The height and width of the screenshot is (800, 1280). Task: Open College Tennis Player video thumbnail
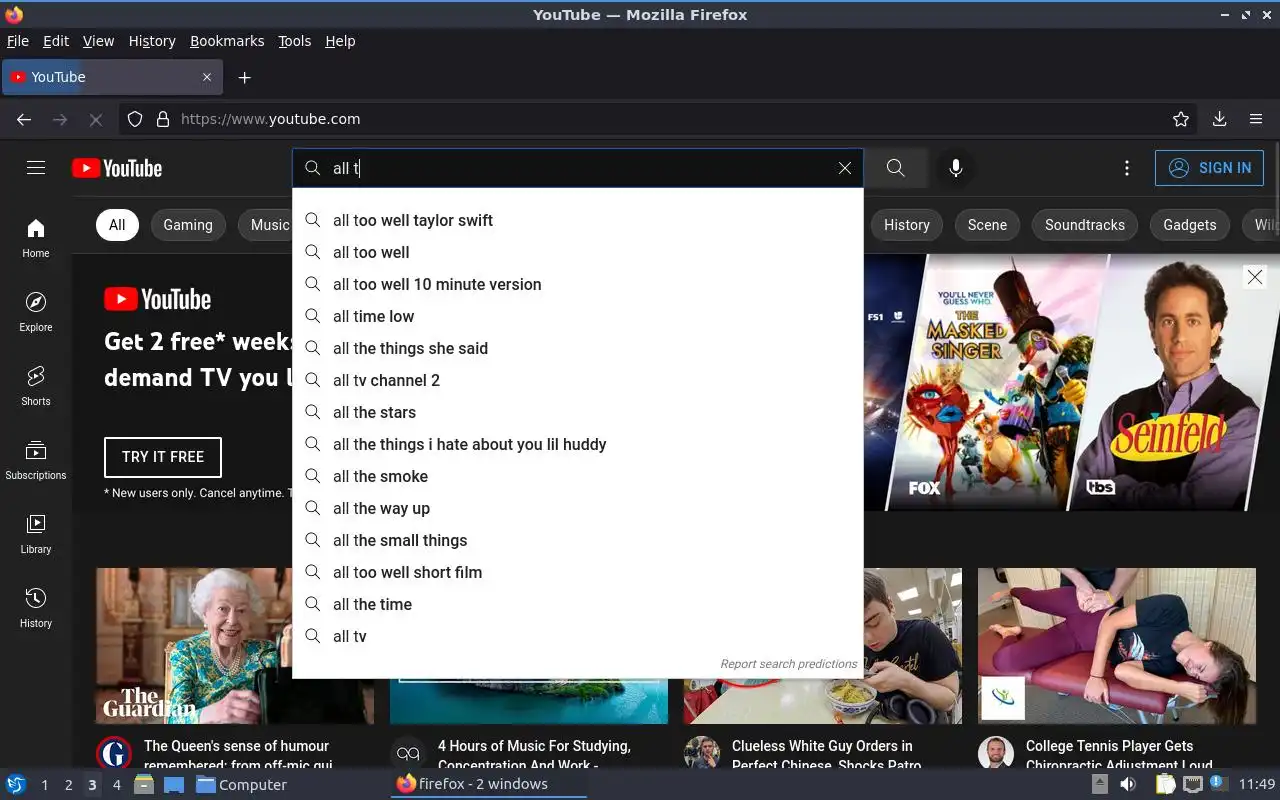[x=1117, y=646]
